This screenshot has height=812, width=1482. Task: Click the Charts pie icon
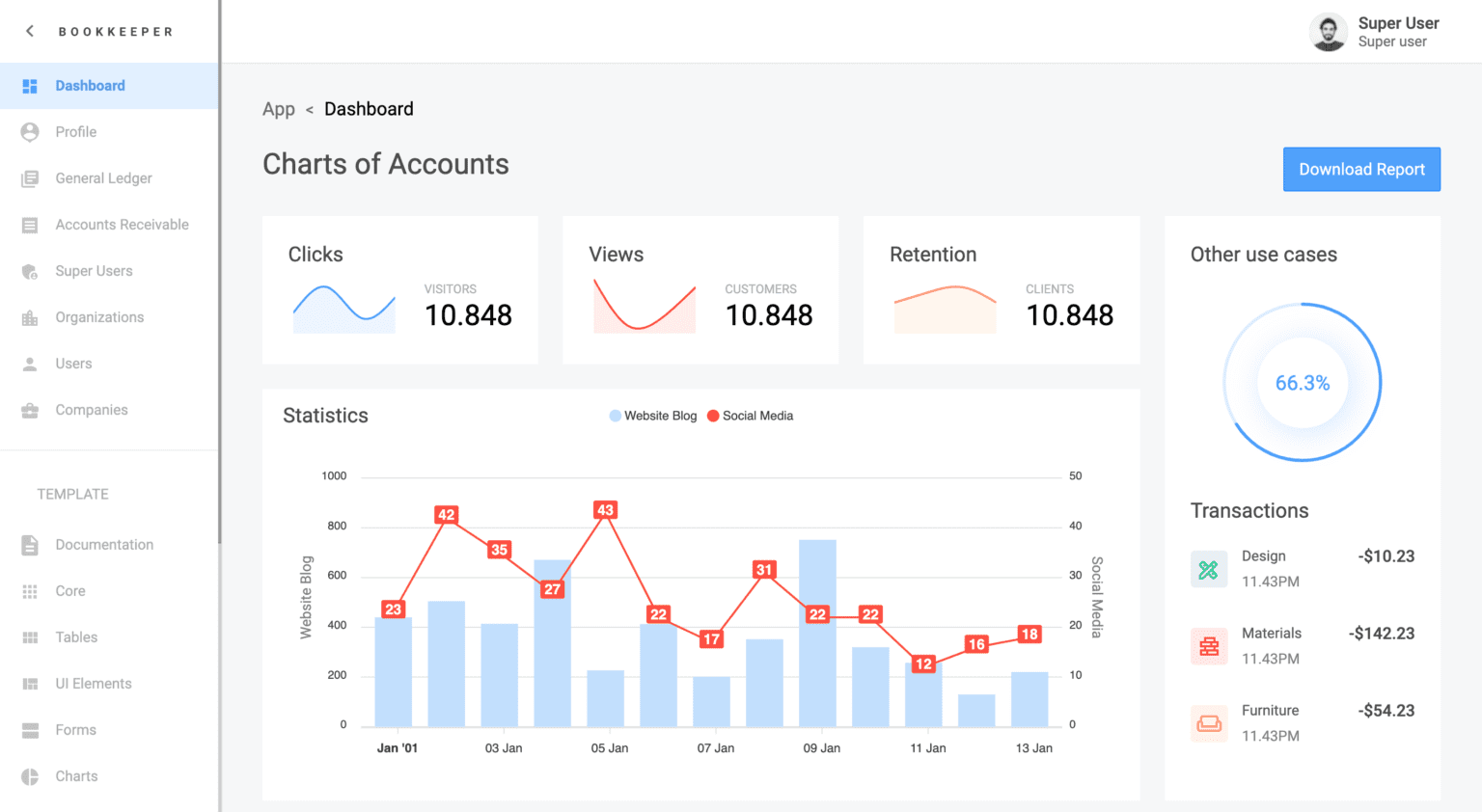(30, 776)
